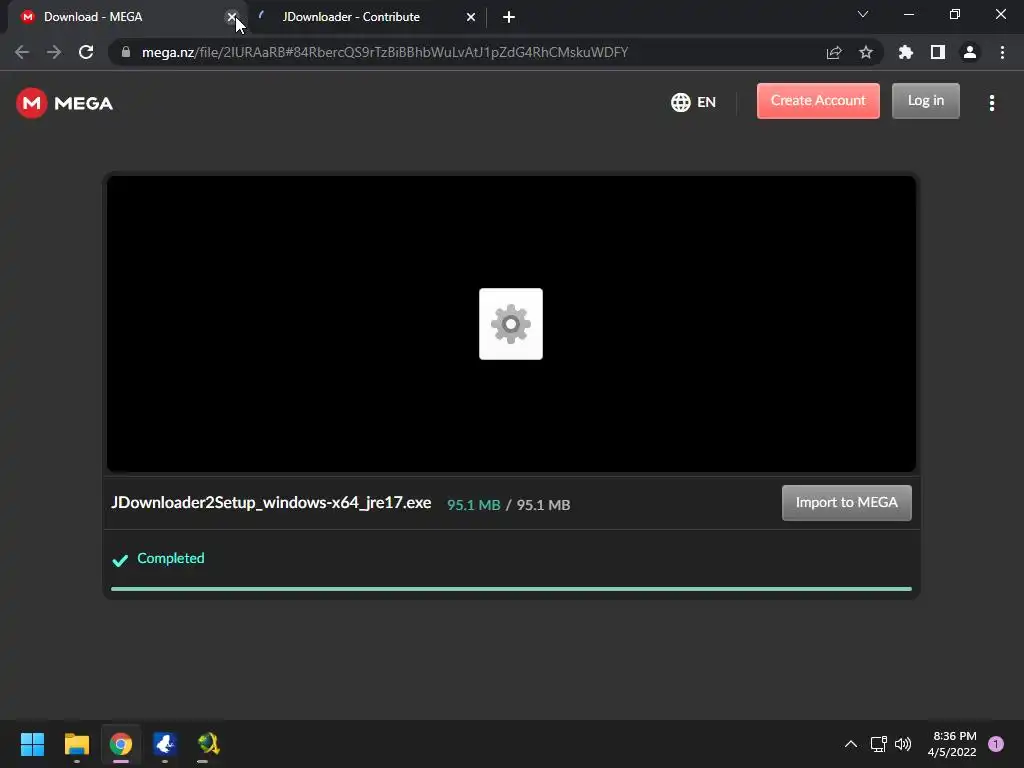Bookmark this page with star icon
Image resolution: width=1024 pixels, height=768 pixels.
pyautogui.click(x=866, y=52)
